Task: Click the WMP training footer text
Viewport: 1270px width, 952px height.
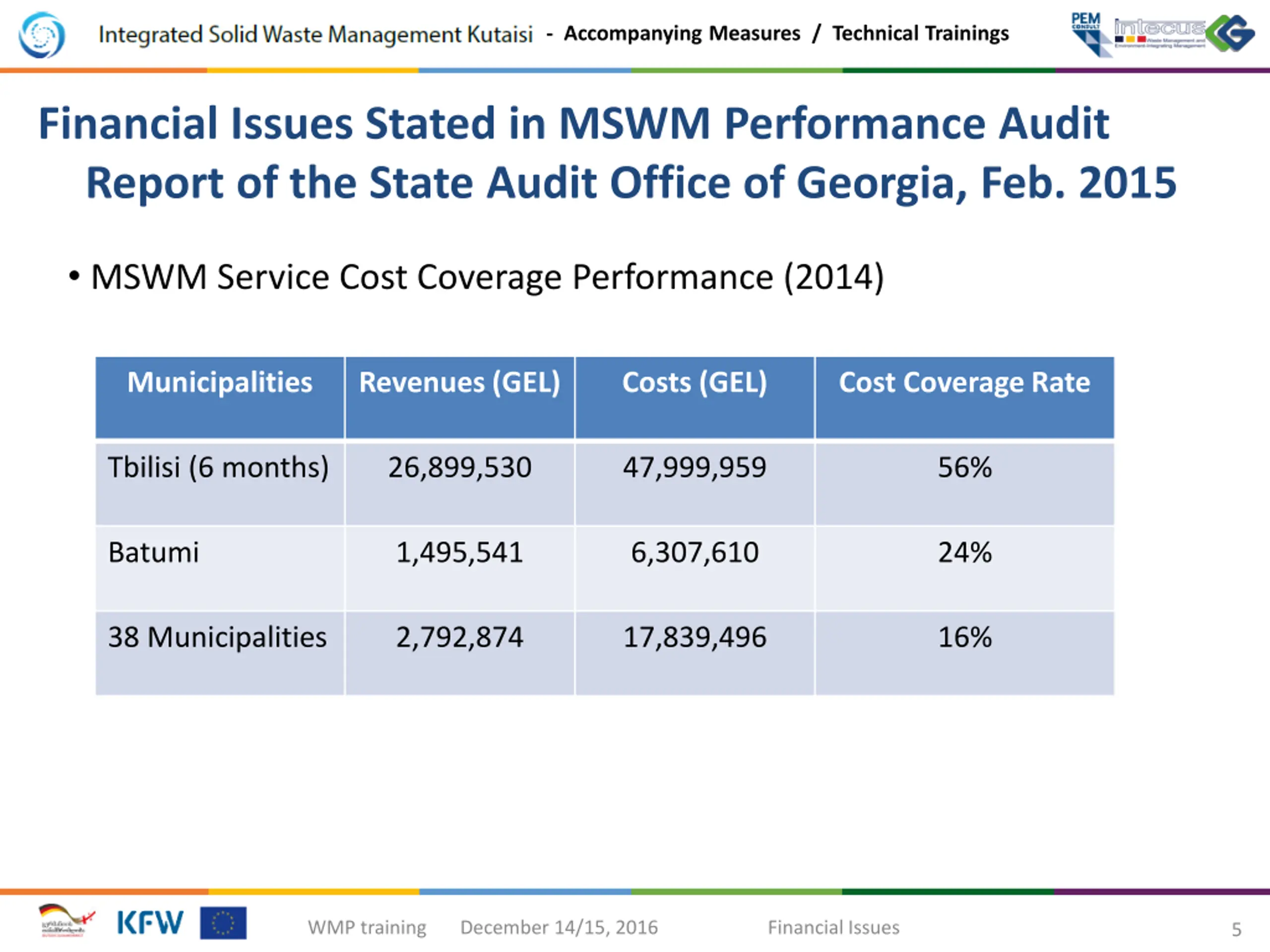Action: tap(367, 928)
